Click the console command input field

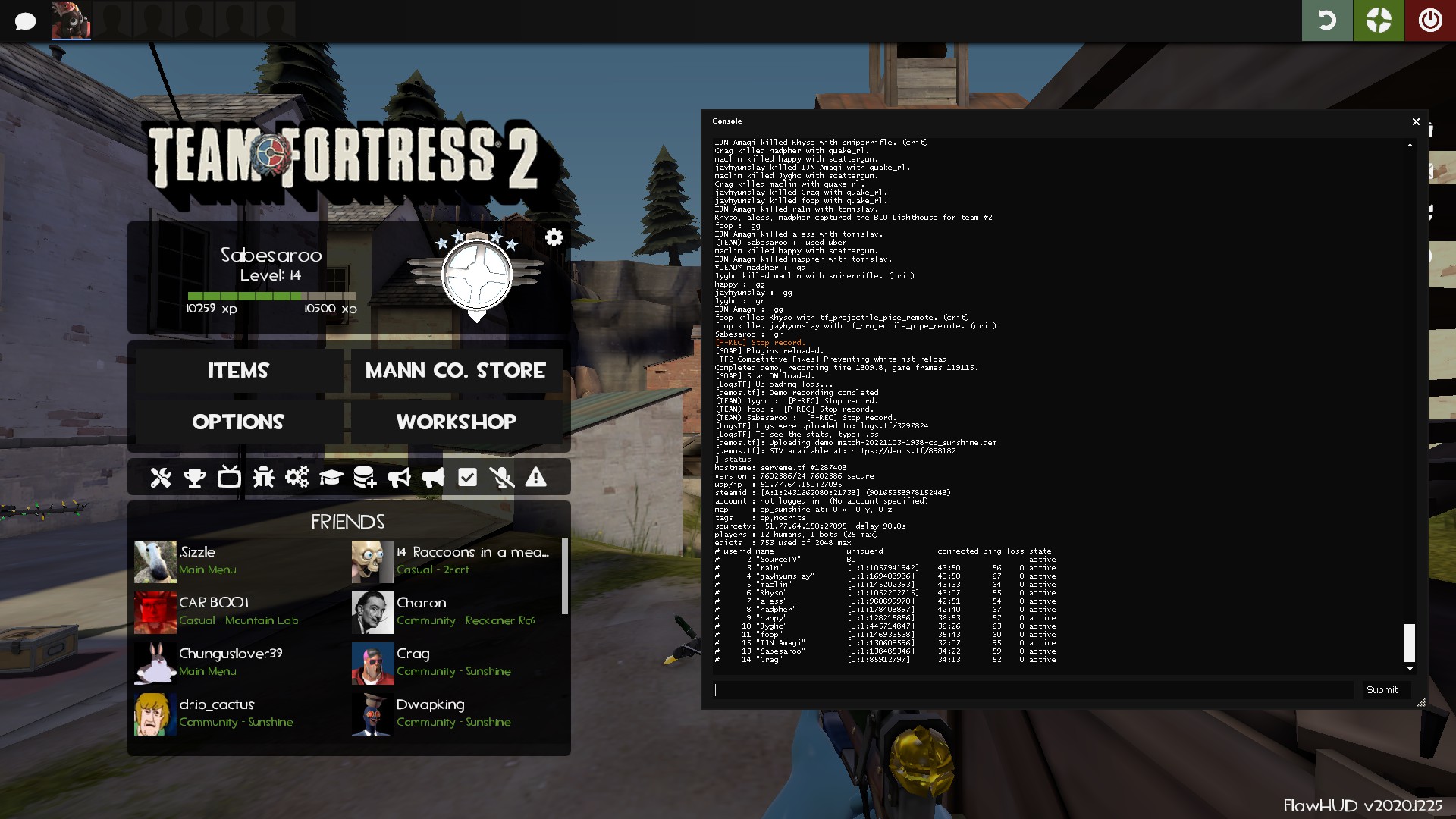[1033, 689]
